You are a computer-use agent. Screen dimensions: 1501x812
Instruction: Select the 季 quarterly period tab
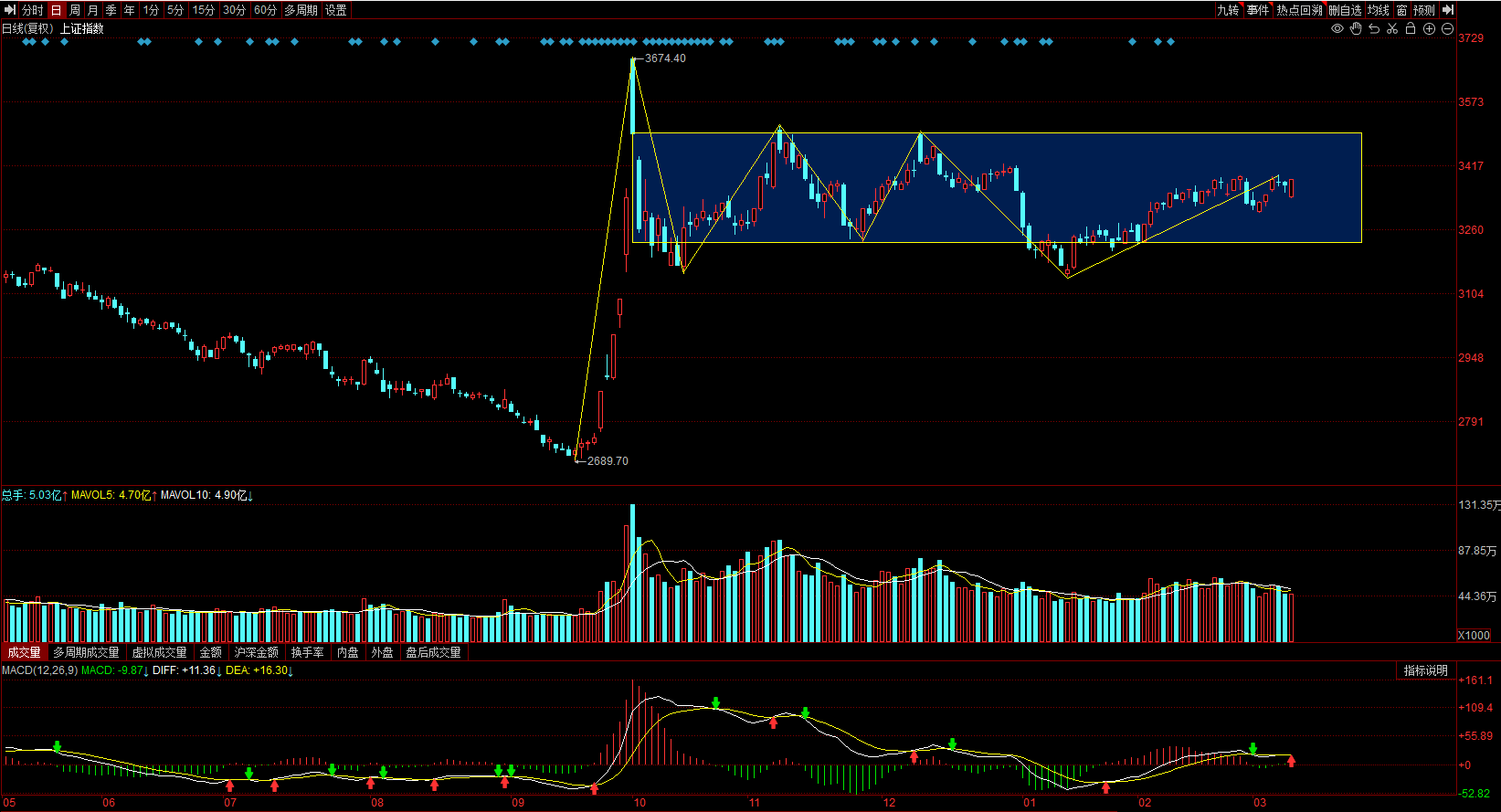[x=111, y=10]
